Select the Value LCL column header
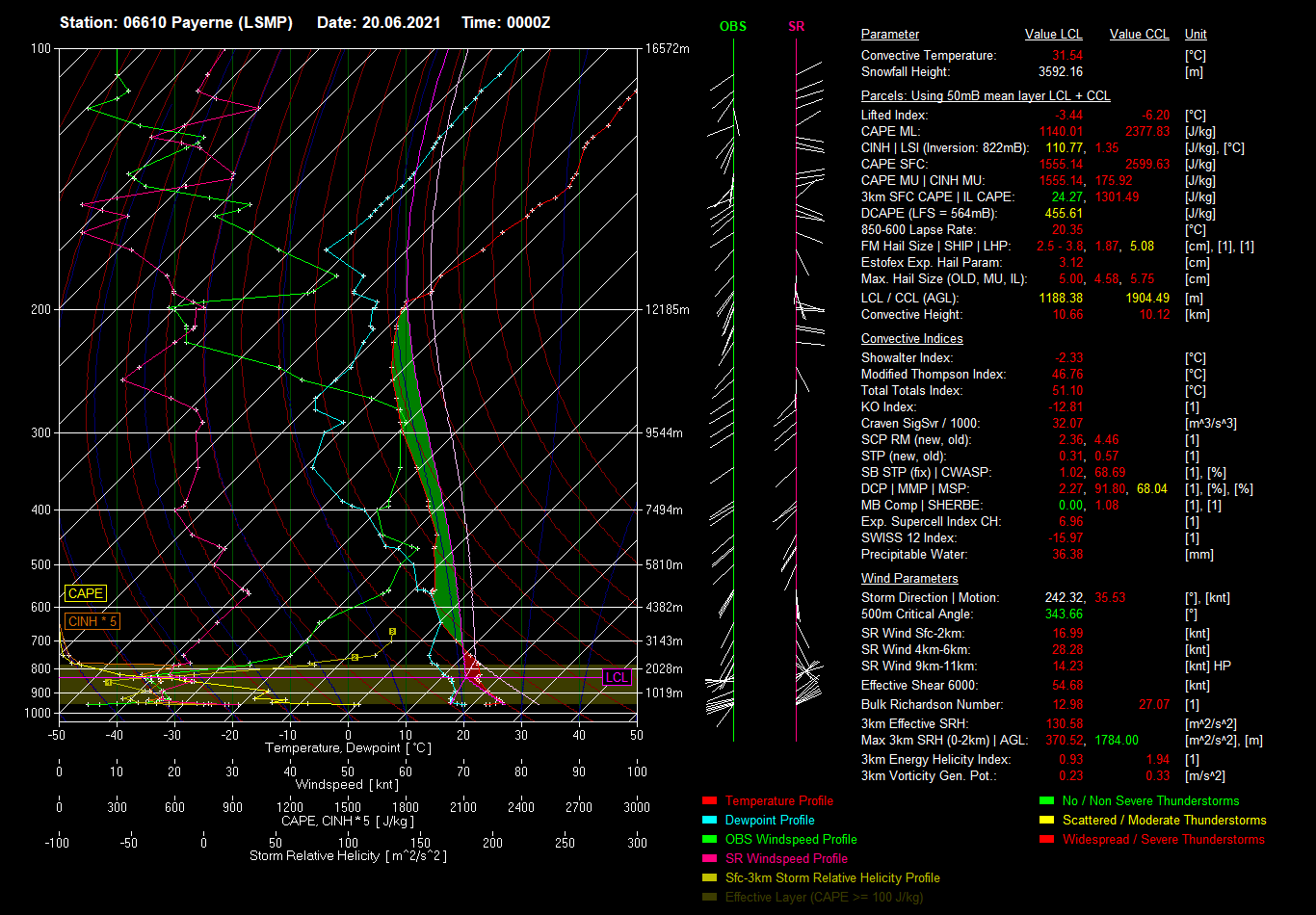The width and height of the screenshot is (1316, 915). pyautogui.click(x=1053, y=35)
